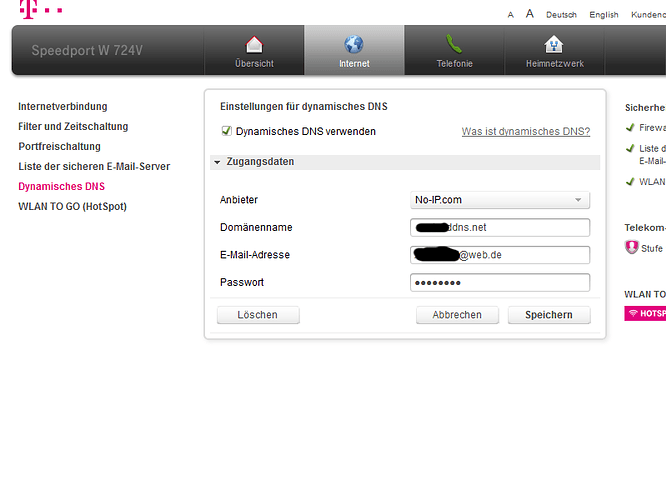Open WLAN TO GO (HotSpot) entry
The height and width of the screenshot is (500, 666).
tap(73, 206)
